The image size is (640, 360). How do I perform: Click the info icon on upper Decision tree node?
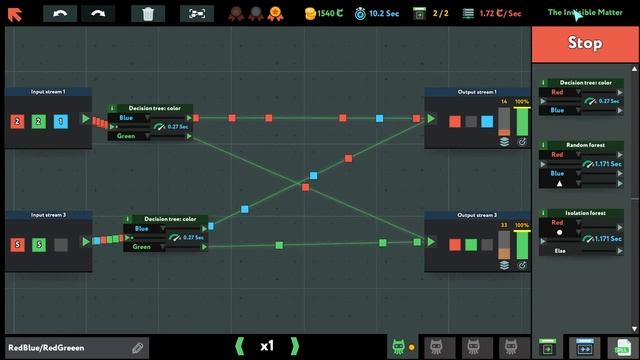point(112,108)
